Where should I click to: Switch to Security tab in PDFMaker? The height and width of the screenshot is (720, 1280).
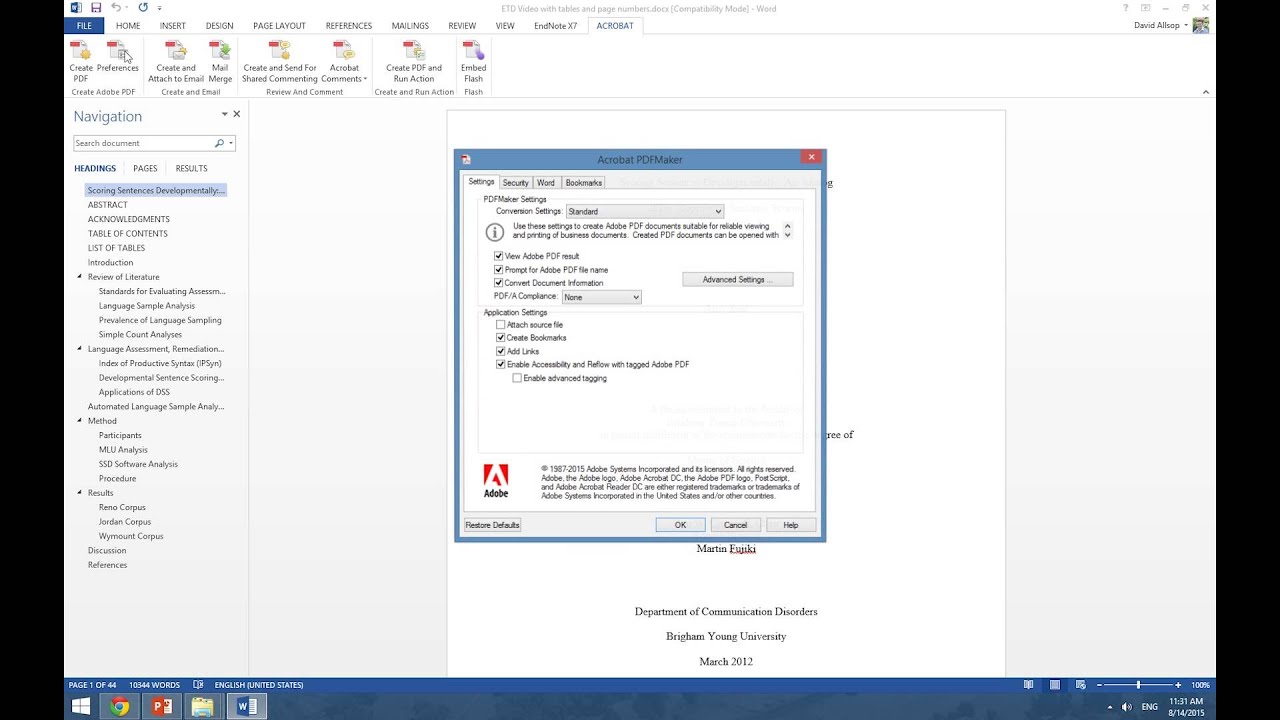(515, 183)
